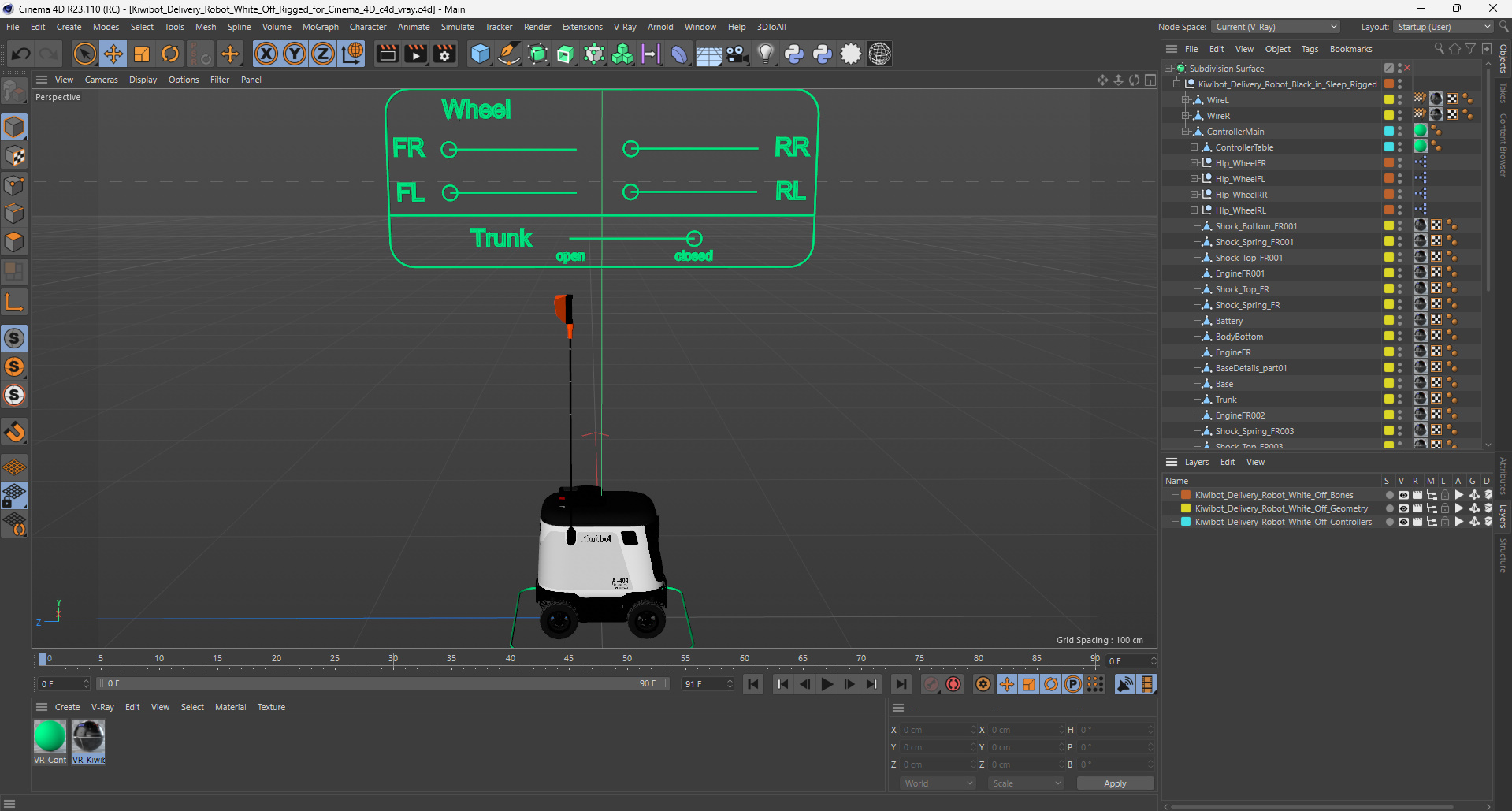This screenshot has width=1512, height=811.
Task: Add a Light object bulb icon
Action: coord(765,54)
